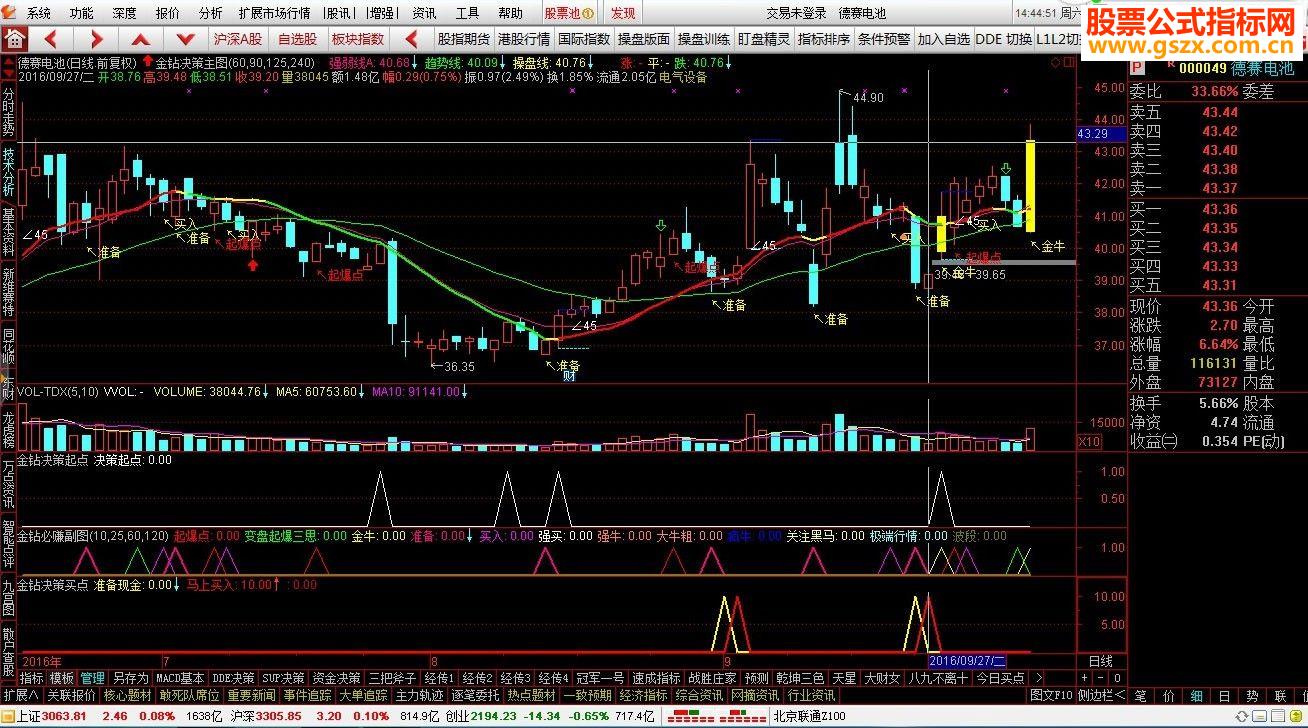The height and width of the screenshot is (728, 1308).
Task: Open the 主力轨迹 bottom tab
Action: (x=419, y=695)
